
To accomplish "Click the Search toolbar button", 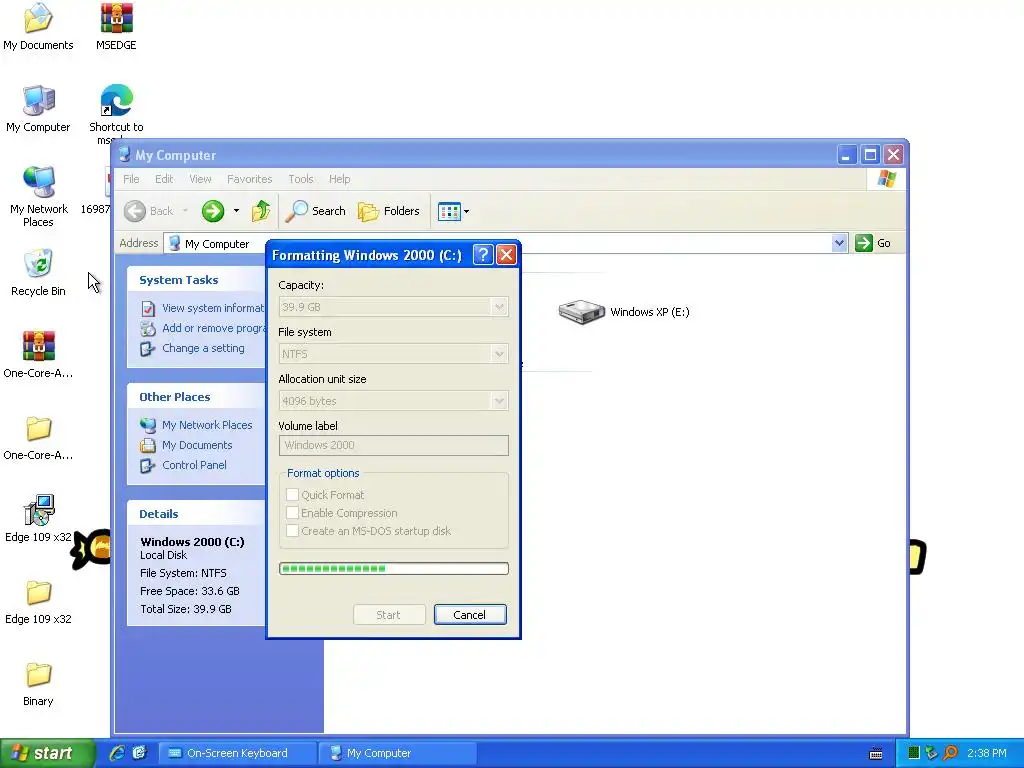I will 315,211.
